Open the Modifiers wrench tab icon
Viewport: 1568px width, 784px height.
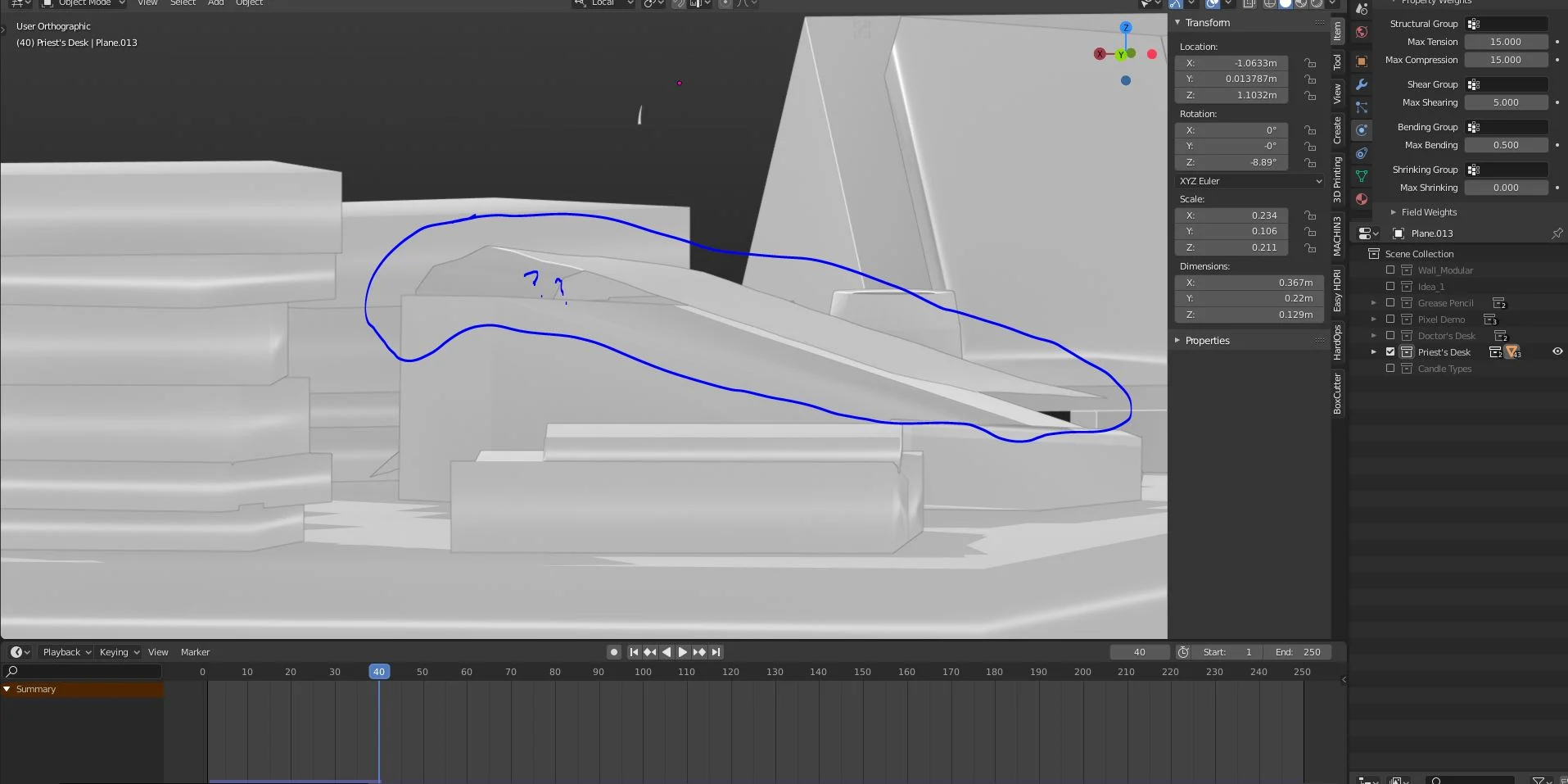point(1362,84)
